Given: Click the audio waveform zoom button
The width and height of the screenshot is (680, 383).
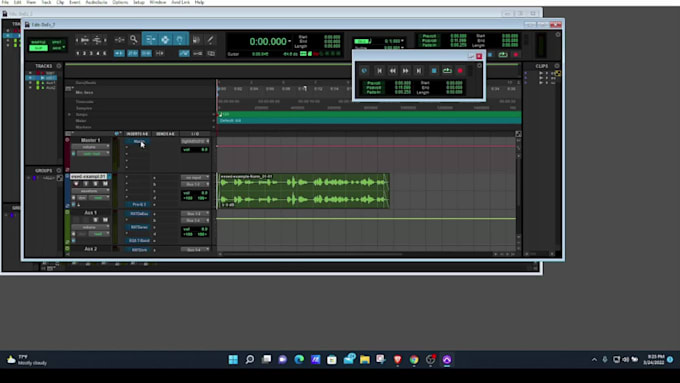Looking at the screenshot, I should [x=85, y=40].
